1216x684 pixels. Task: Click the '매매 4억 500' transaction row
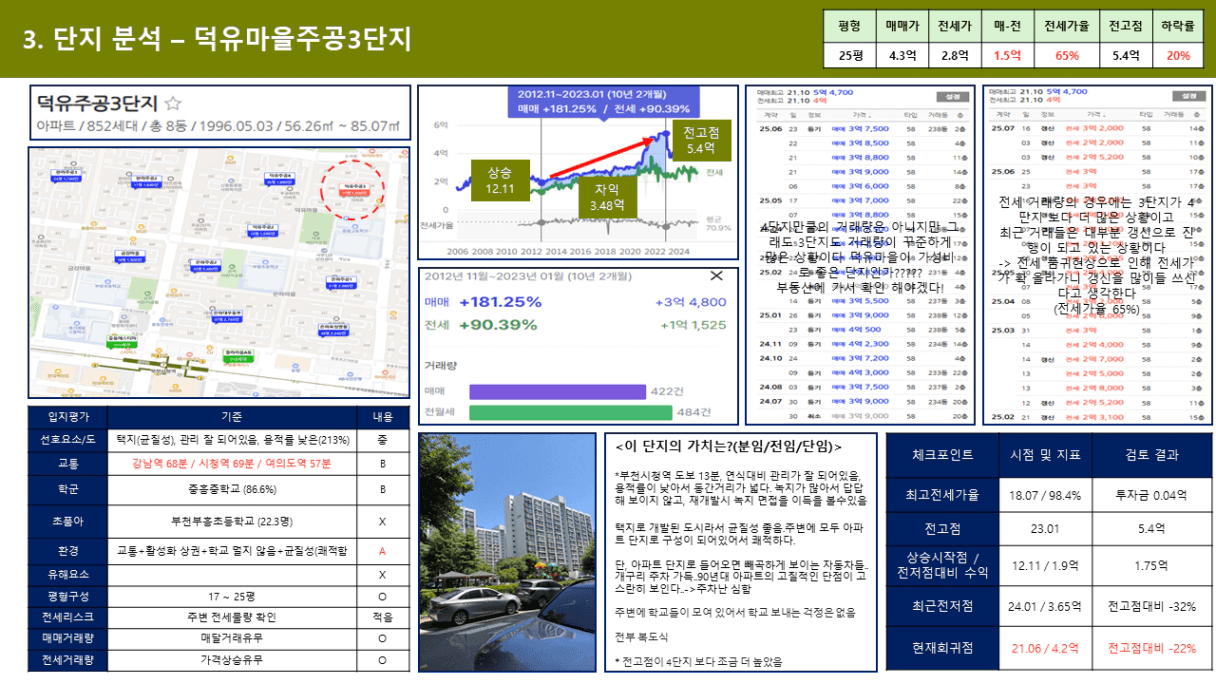pyautogui.click(x=863, y=329)
